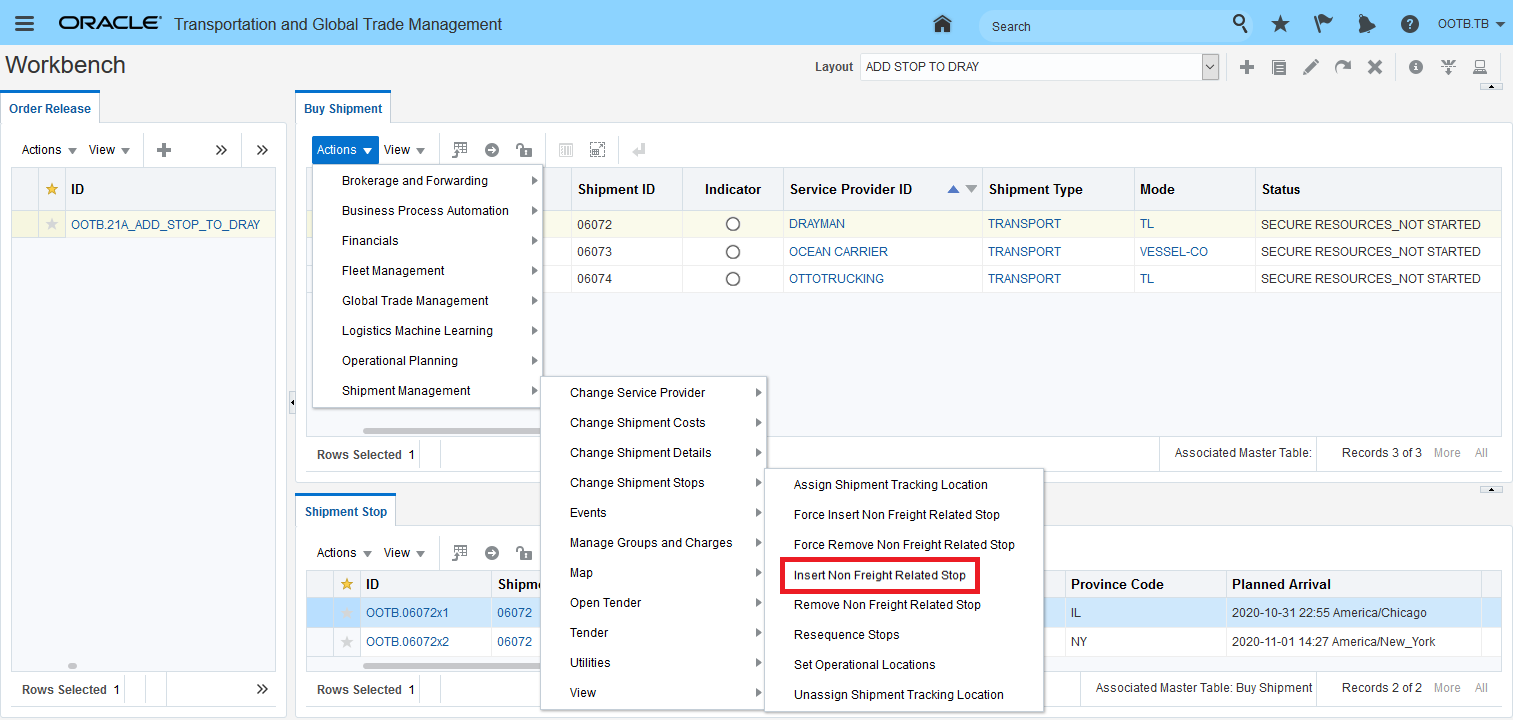Click the add plus icon in Order Release
1513x720 pixels.
164,150
